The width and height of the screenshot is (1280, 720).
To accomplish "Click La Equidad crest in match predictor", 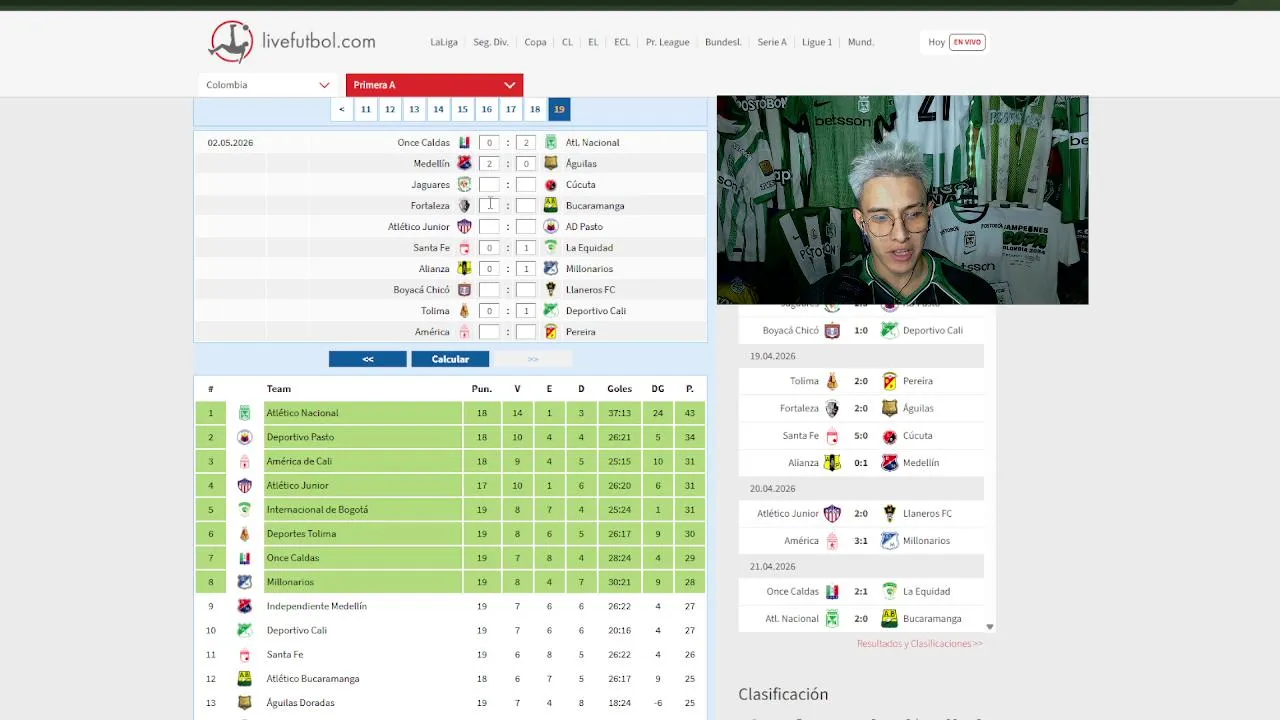I will [x=550, y=248].
